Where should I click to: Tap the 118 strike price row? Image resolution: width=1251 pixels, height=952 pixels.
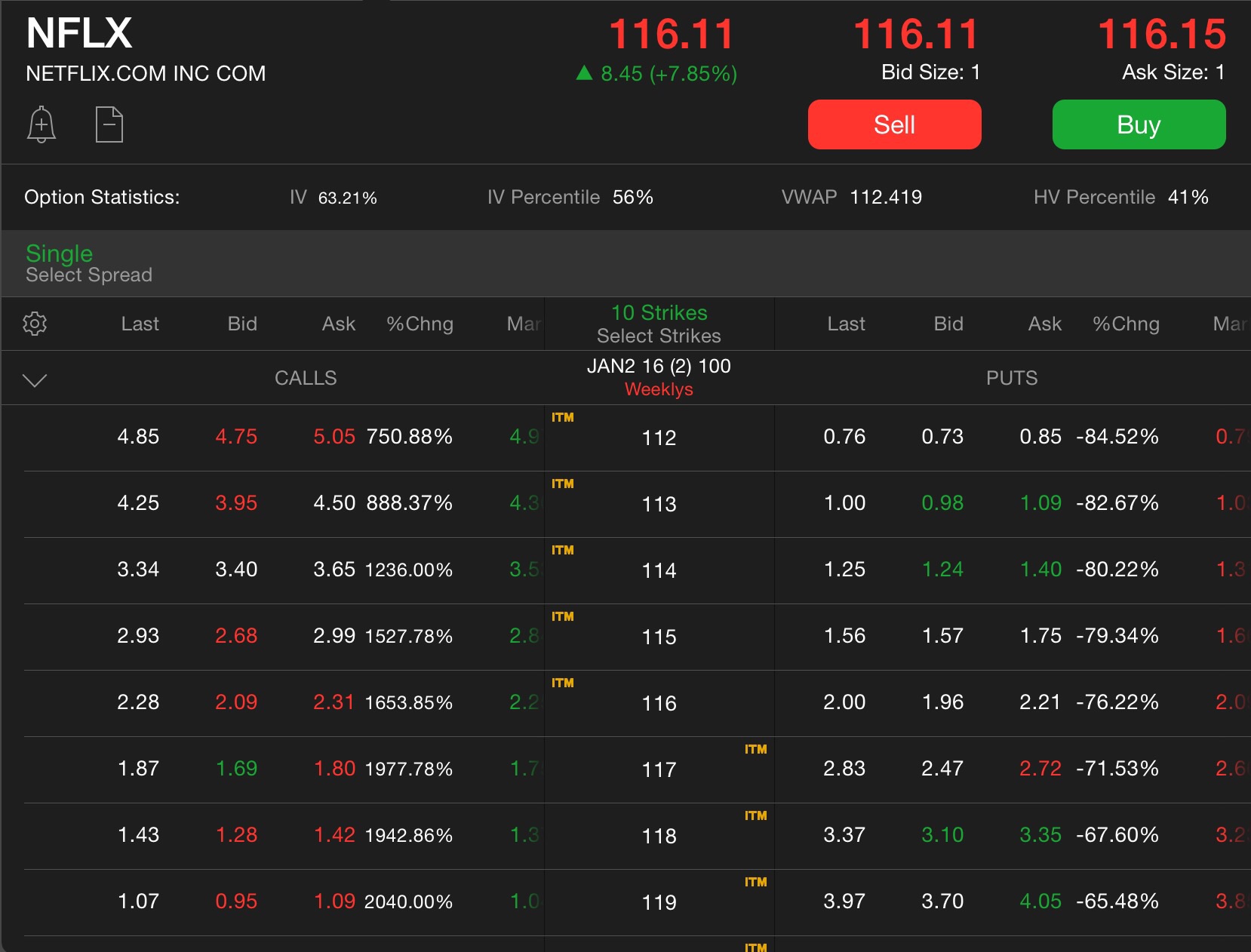point(659,836)
